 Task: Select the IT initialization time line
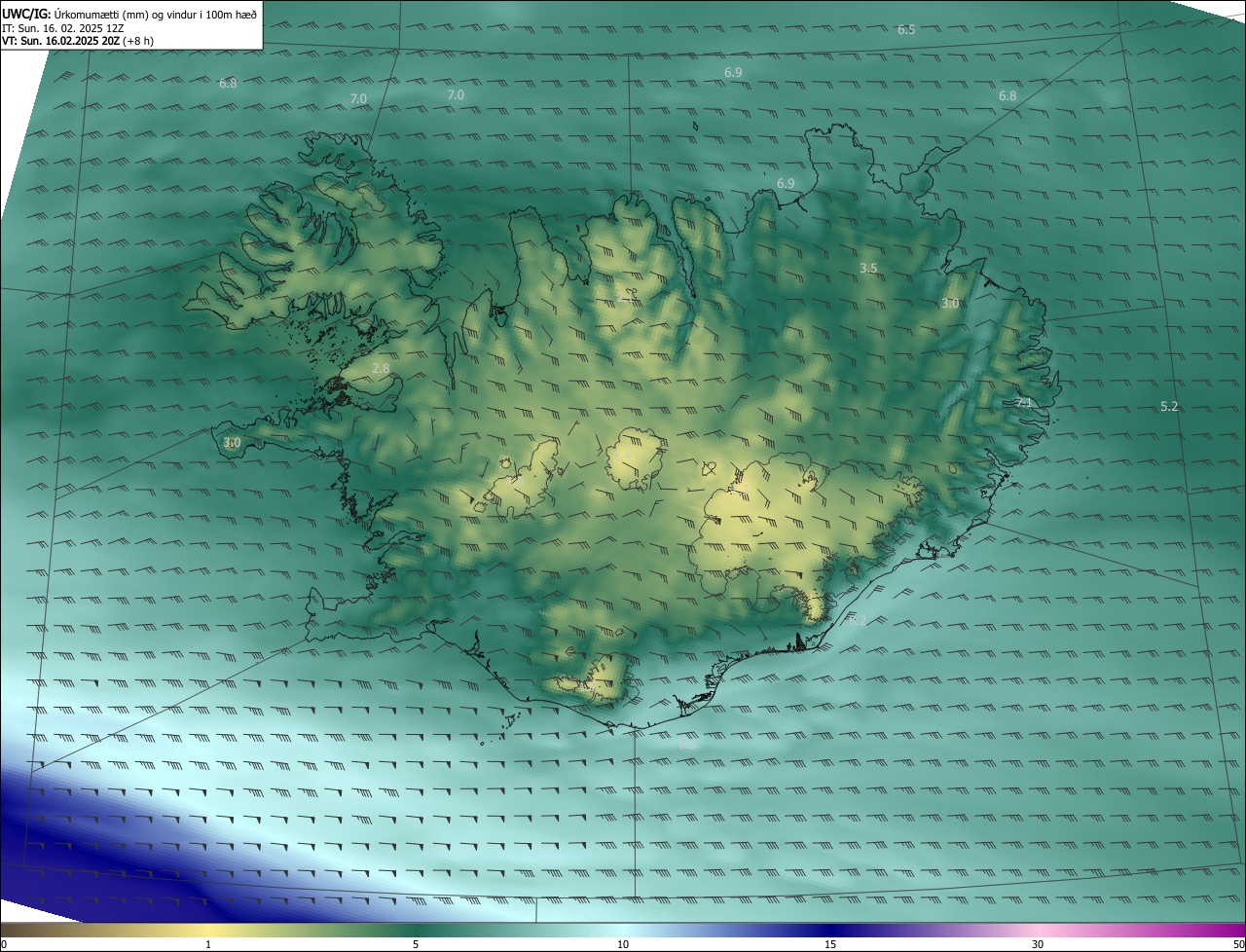click(x=62, y=28)
